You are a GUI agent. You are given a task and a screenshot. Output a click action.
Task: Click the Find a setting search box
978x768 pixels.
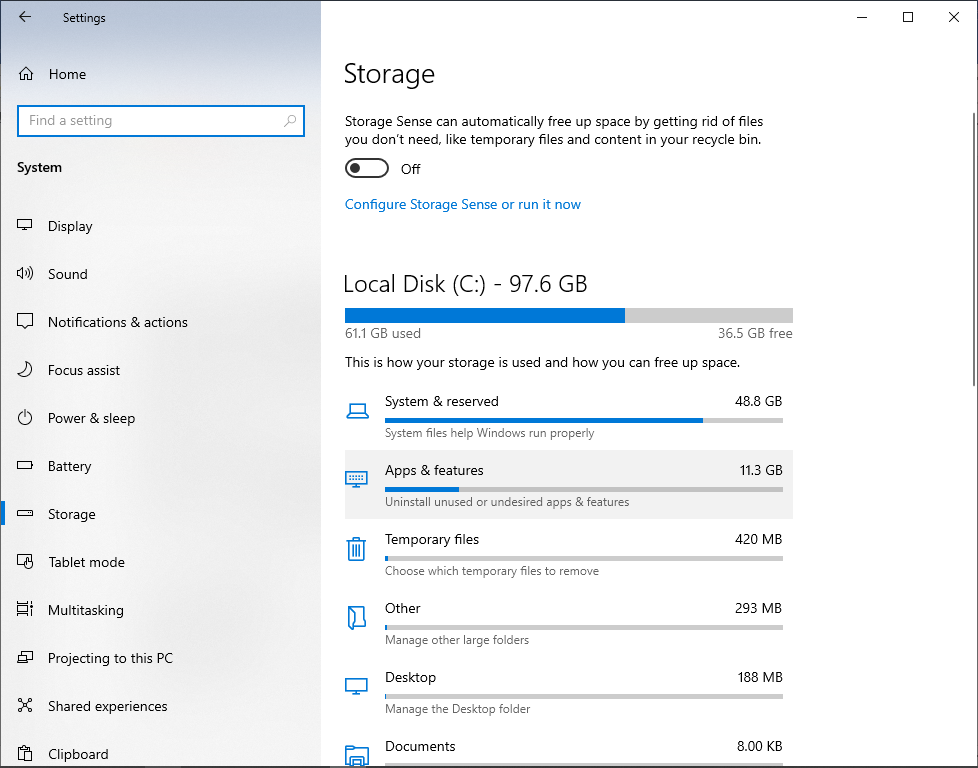(x=150, y=121)
